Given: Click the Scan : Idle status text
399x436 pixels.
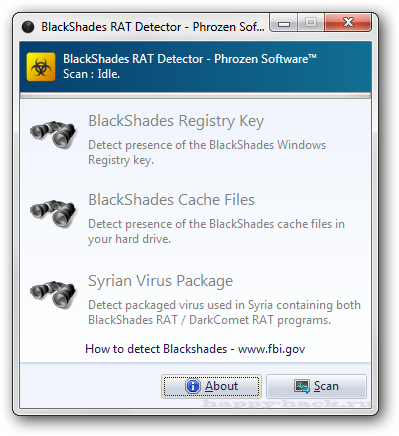Looking at the screenshot, I should click(91, 74).
